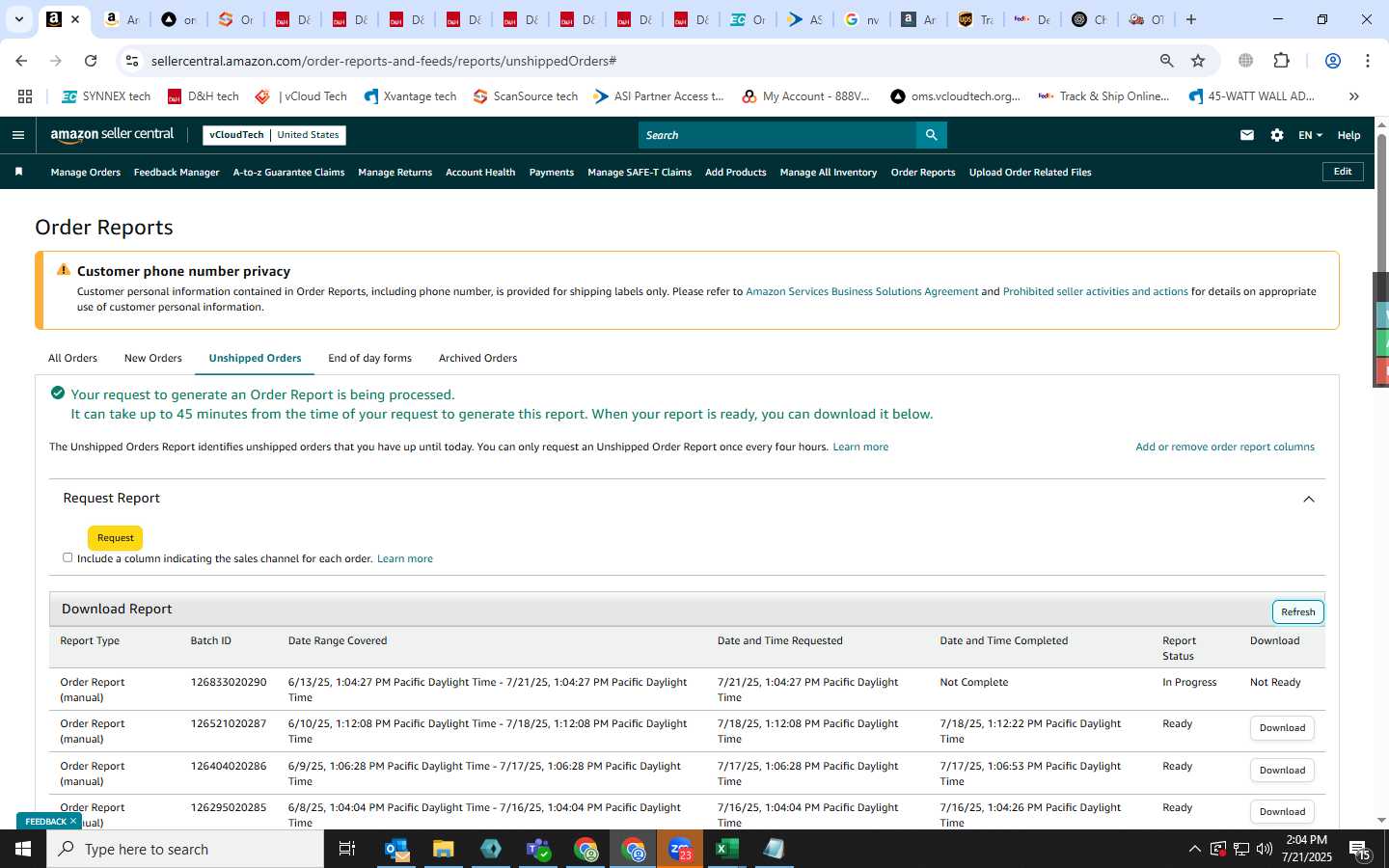Open the ScanSource tech bookmark
The image size is (1389, 868).
(526, 96)
